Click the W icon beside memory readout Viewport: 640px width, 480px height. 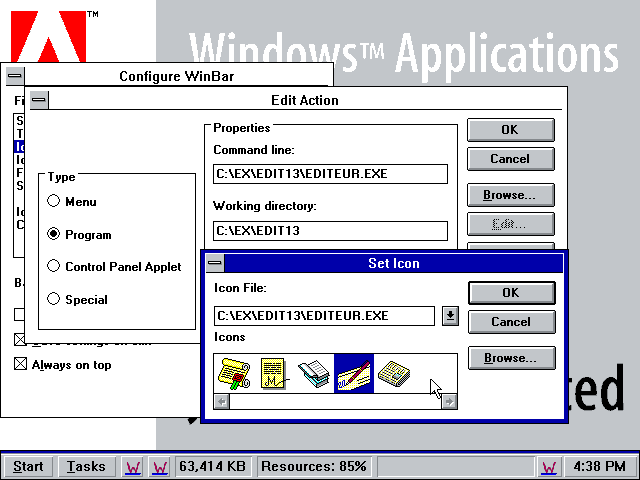(160, 466)
